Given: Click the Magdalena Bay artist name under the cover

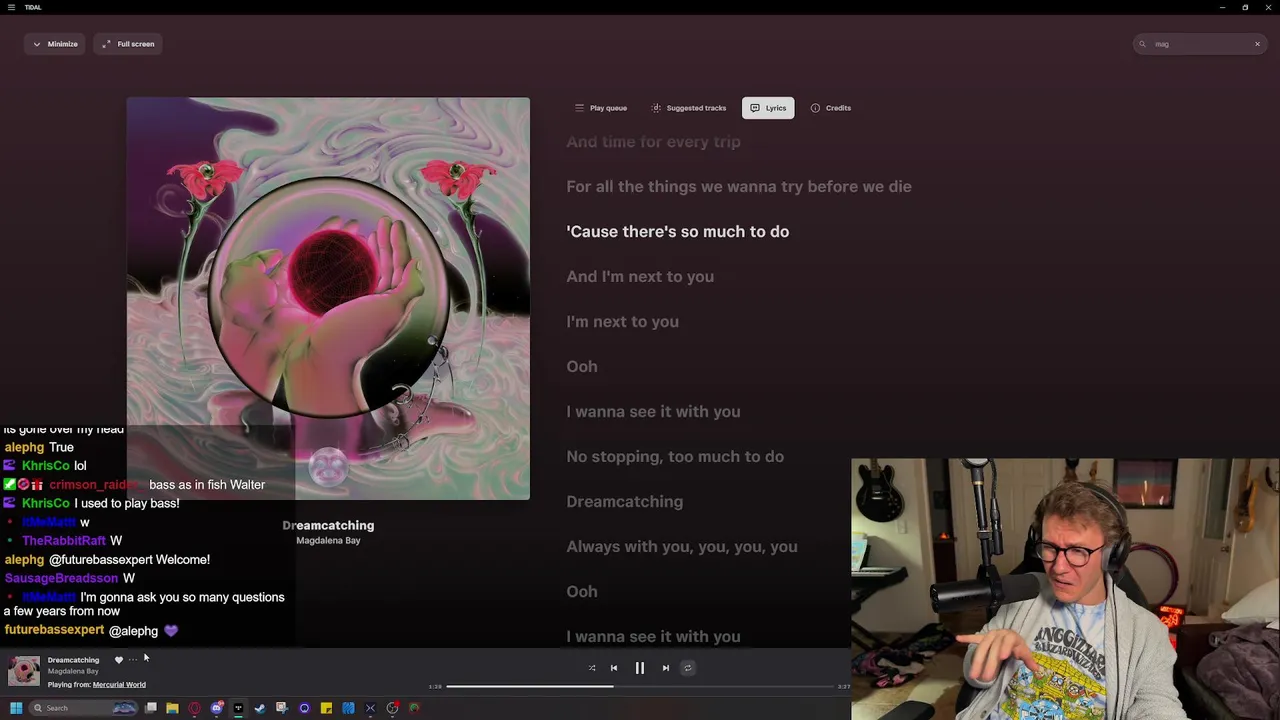Looking at the screenshot, I should coord(328,541).
